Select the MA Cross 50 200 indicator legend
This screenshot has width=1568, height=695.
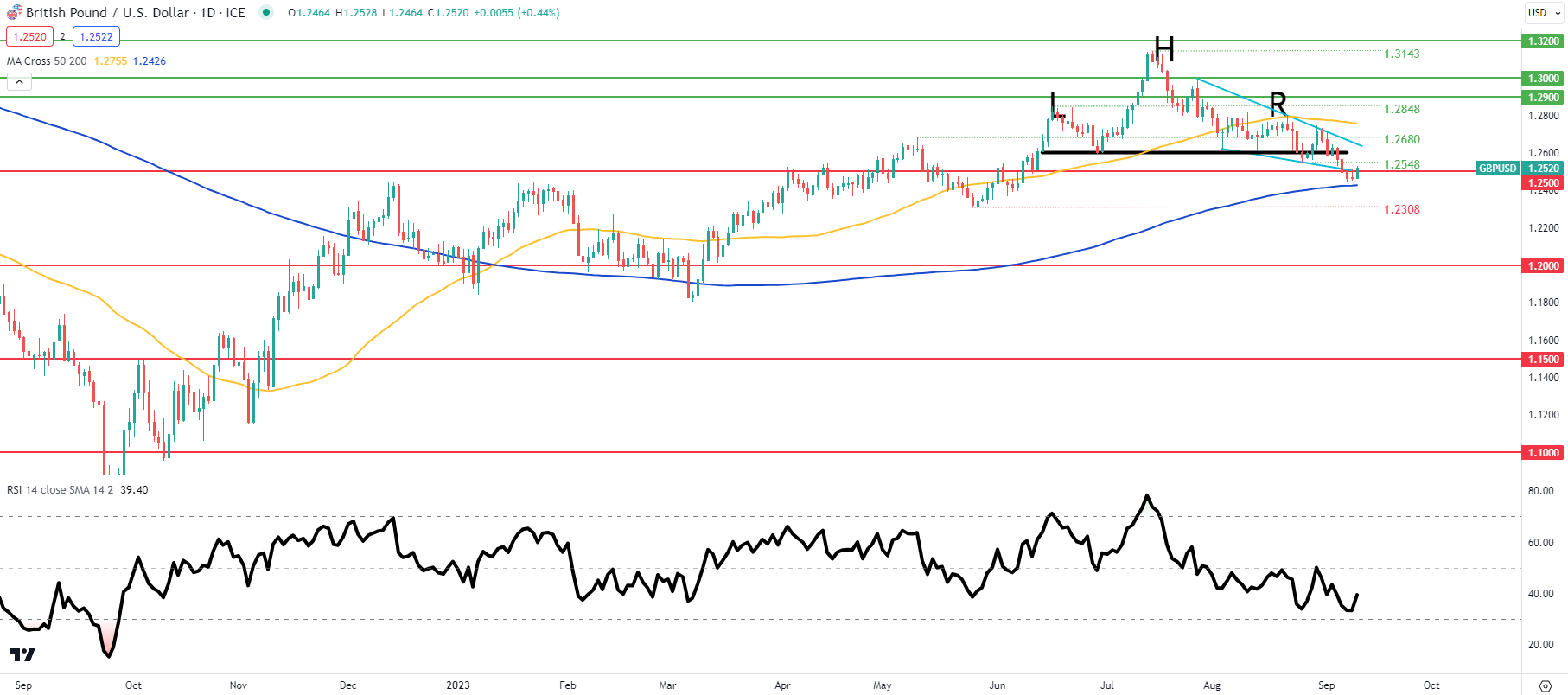click(x=47, y=61)
